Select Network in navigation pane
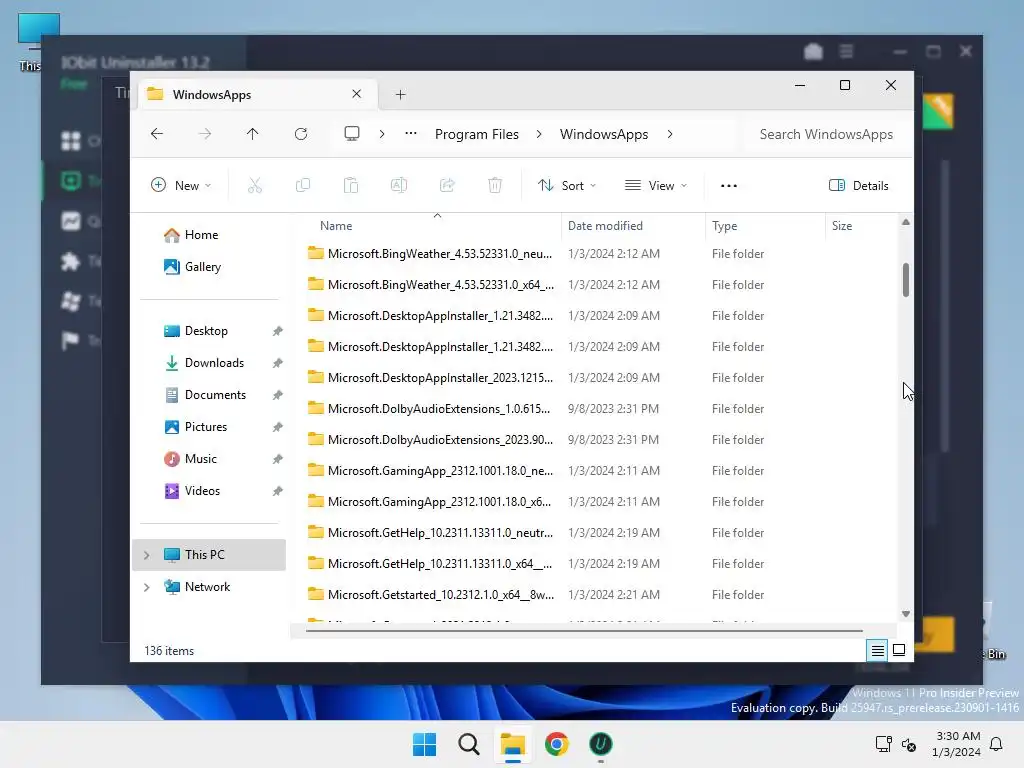Image resolution: width=1024 pixels, height=768 pixels. (x=208, y=587)
